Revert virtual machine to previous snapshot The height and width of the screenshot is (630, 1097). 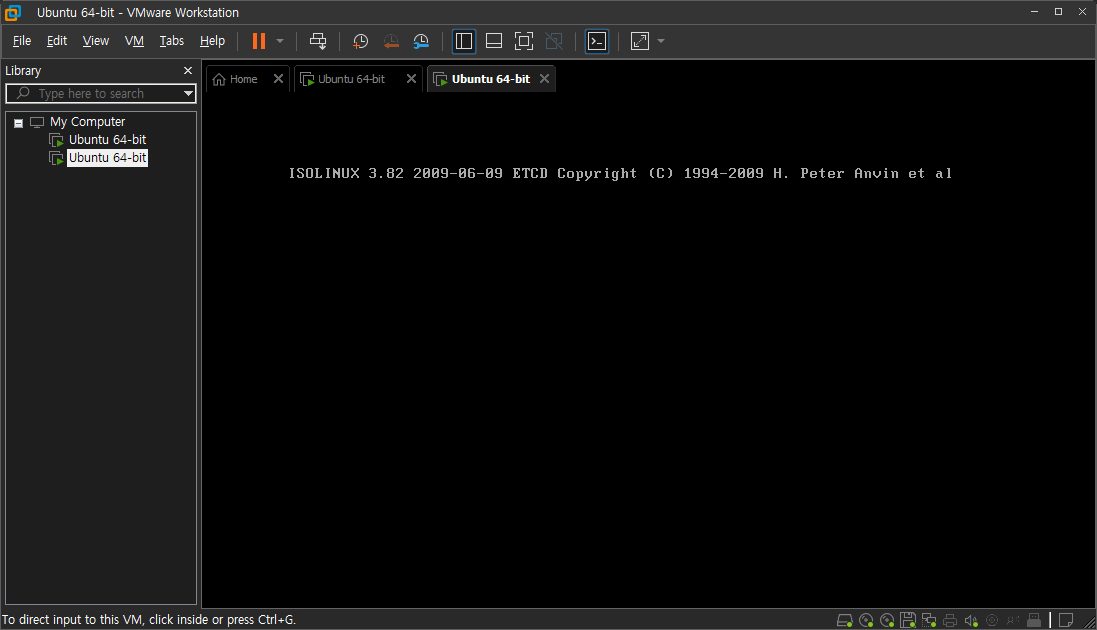(x=391, y=41)
